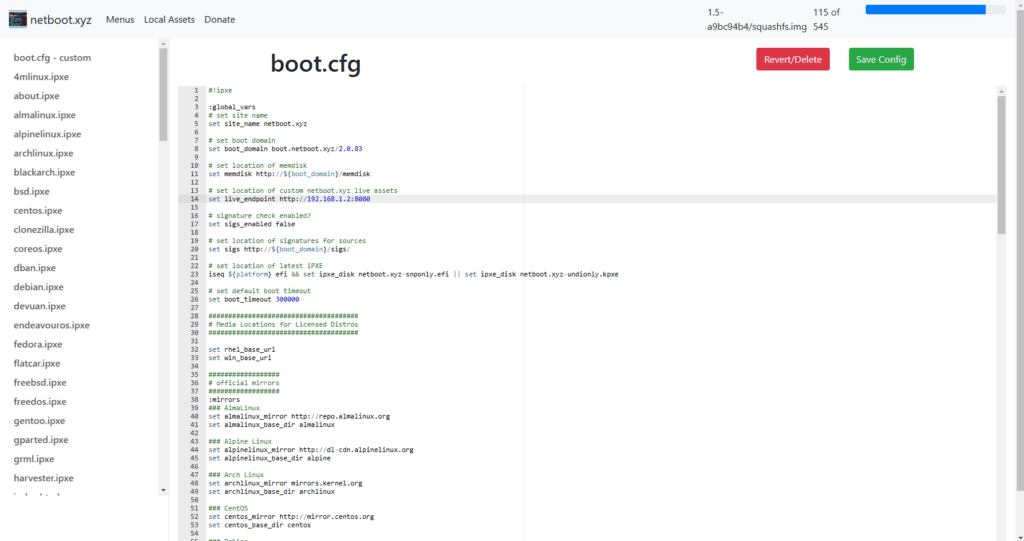Open the netboot.xyz home link
This screenshot has width=1024, height=541.
[x=61, y=20]
